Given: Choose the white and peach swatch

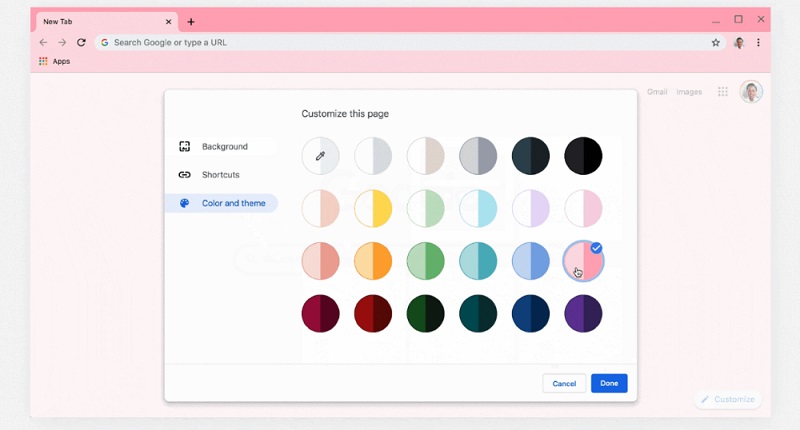Looking at the screenshot, I should [320, 209].
